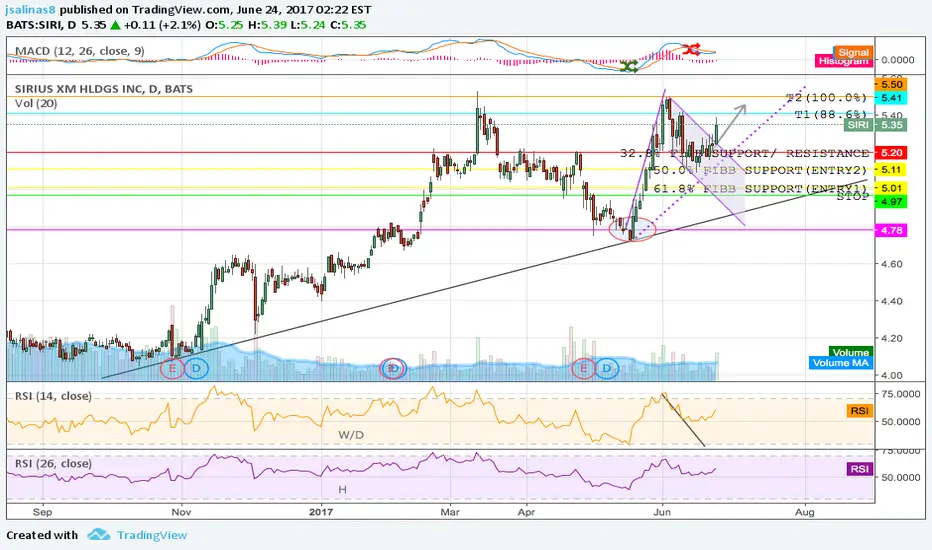The height and width of the screenshot is (550, 932).
Task: Click the blue dividend D marker near Nov
Action: pos(196,369)
